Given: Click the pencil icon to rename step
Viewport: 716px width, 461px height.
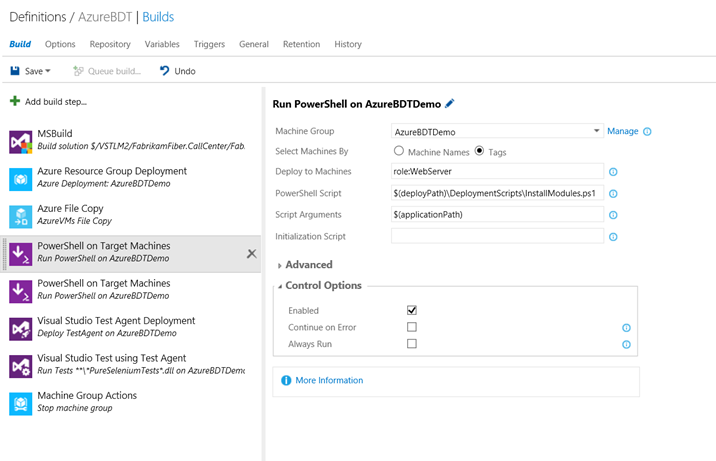Looking at the screenshot, I should click(x=450, y=104).
